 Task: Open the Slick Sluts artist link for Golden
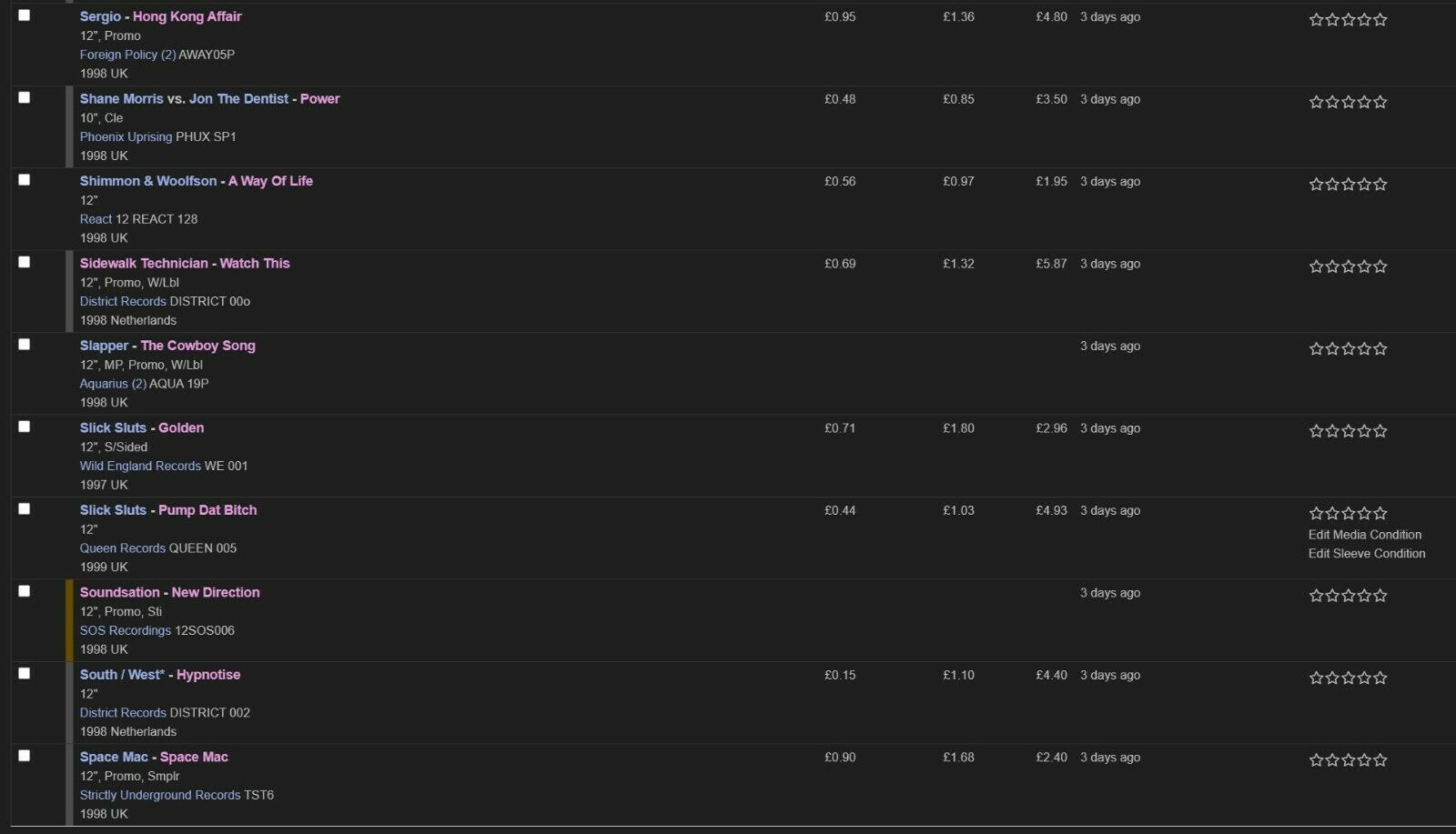pos(113,427)
